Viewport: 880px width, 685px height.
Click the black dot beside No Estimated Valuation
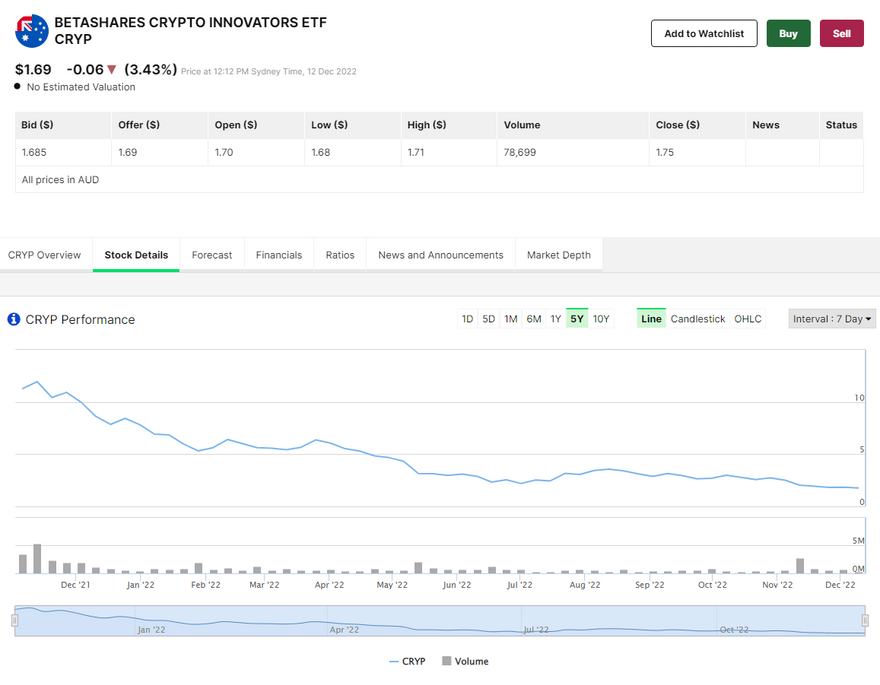[x=17, y=86]
